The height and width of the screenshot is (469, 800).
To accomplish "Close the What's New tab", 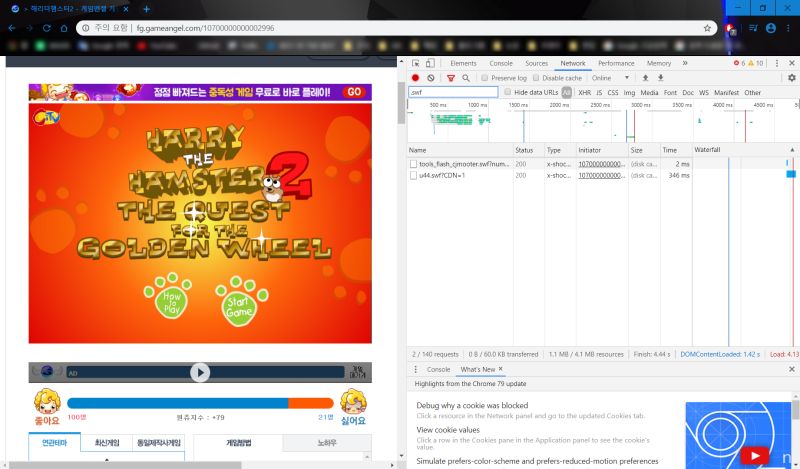I will coord(501,368).
